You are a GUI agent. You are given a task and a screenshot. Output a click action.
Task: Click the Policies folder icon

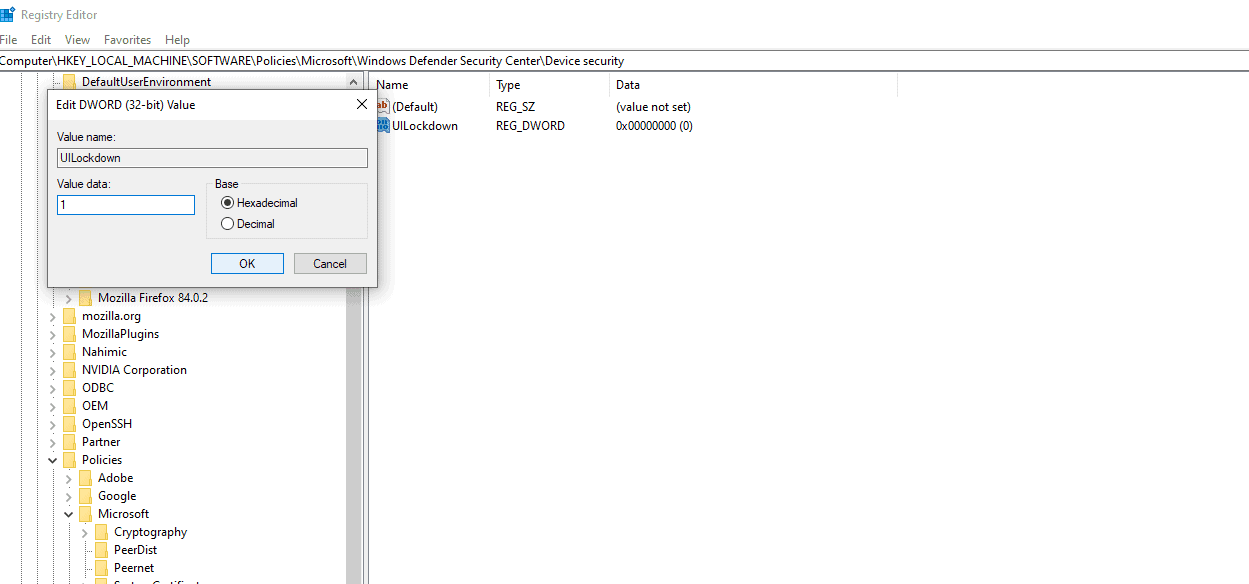point(69,460)
